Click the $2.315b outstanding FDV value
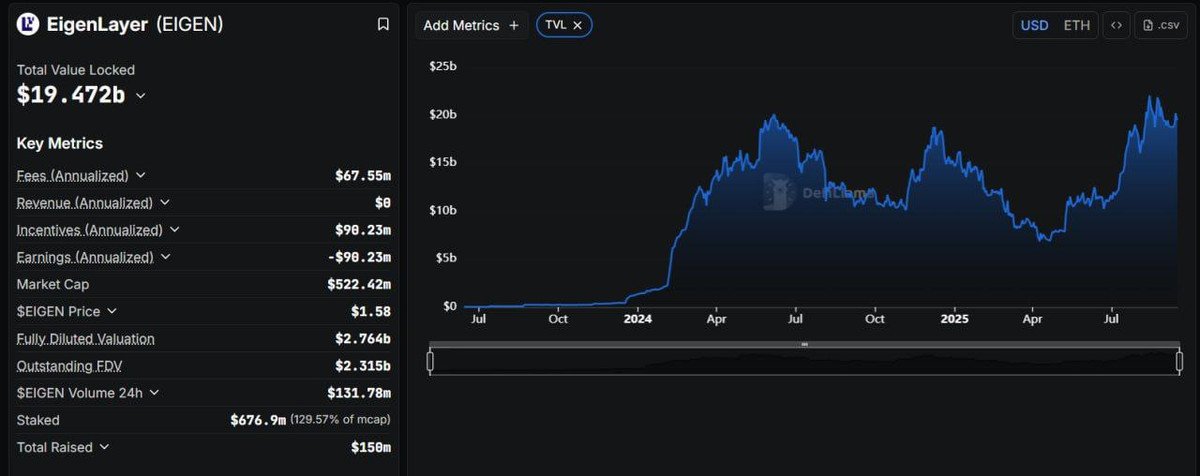The width and height of the screenshot is (1200, 476). point(363,366)
